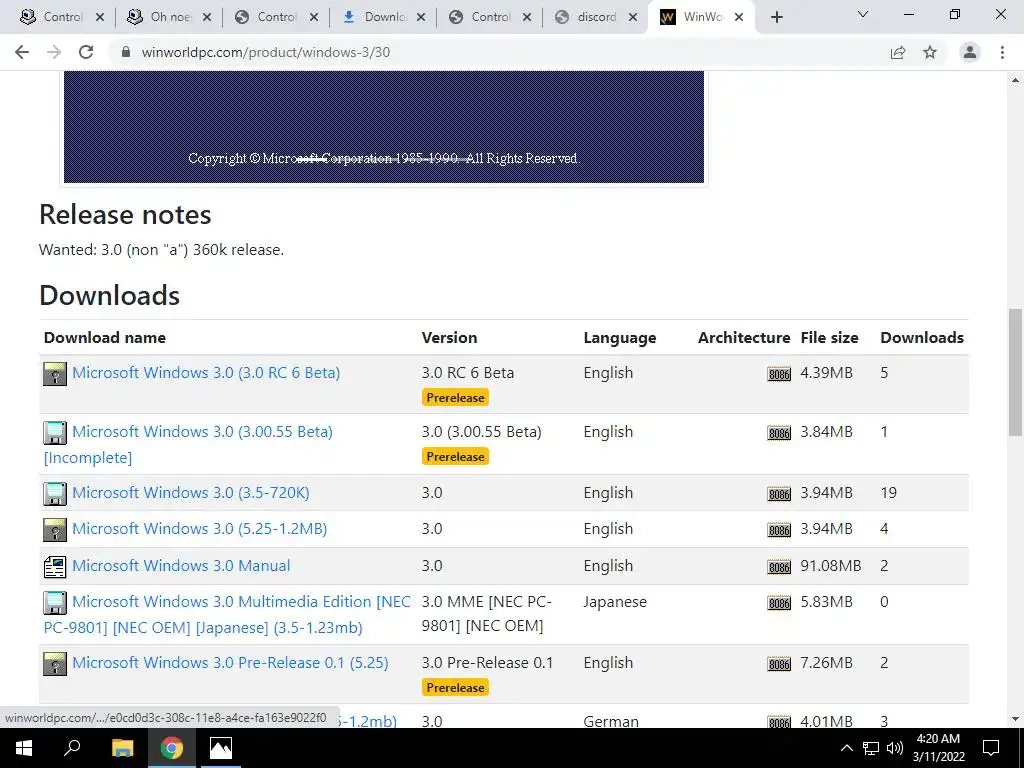Switch to the first Control tab
The width and height of the screenshot is (1024, 768).
coord(61,17)
